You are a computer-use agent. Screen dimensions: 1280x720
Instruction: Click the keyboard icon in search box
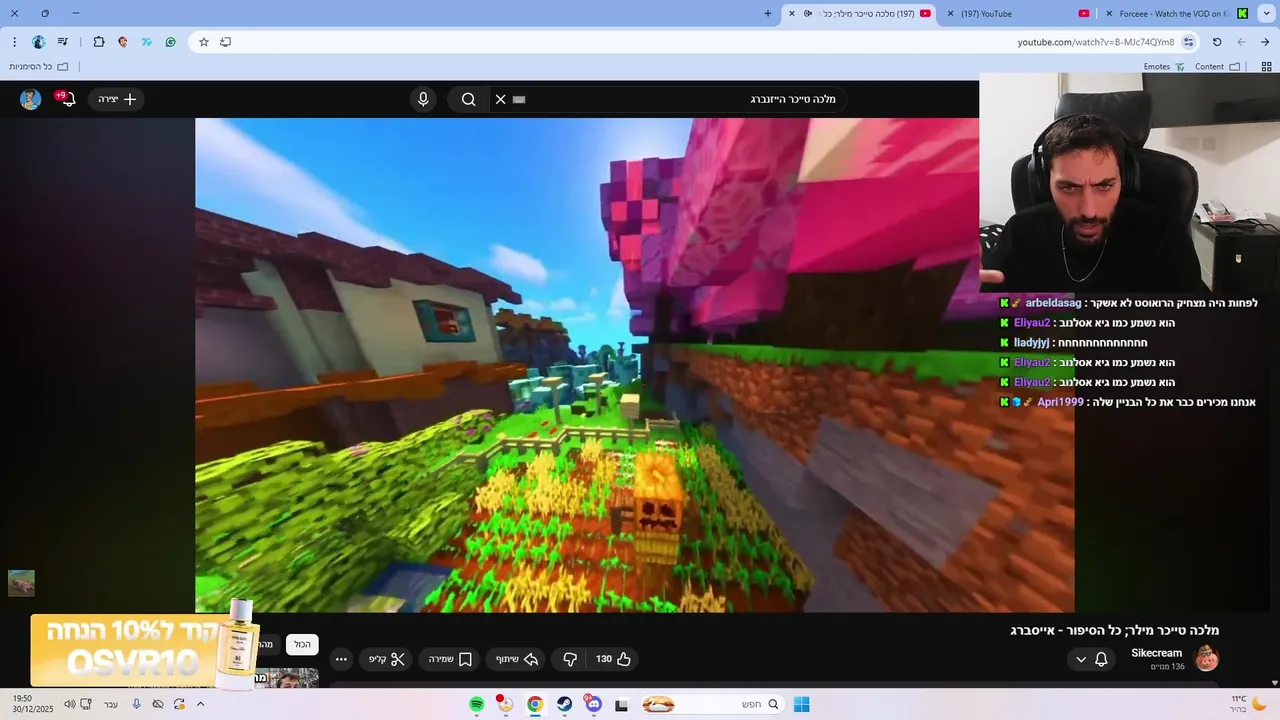pos(519,99)
